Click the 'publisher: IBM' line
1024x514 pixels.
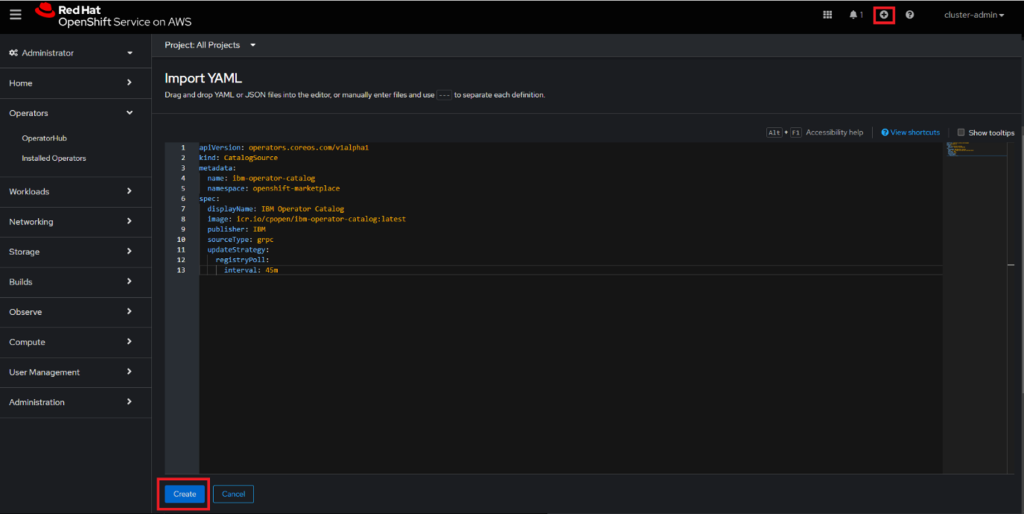pos(236,229)
